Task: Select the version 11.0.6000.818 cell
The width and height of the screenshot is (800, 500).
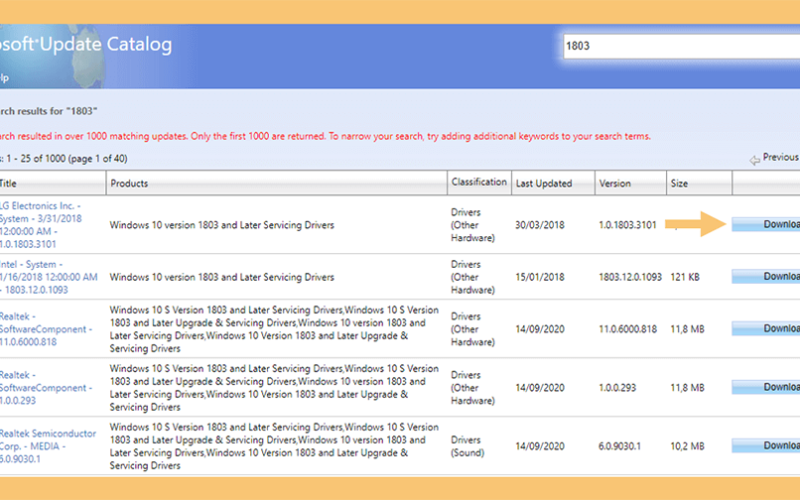Action: pyautogui.click(x=628, y=329)
